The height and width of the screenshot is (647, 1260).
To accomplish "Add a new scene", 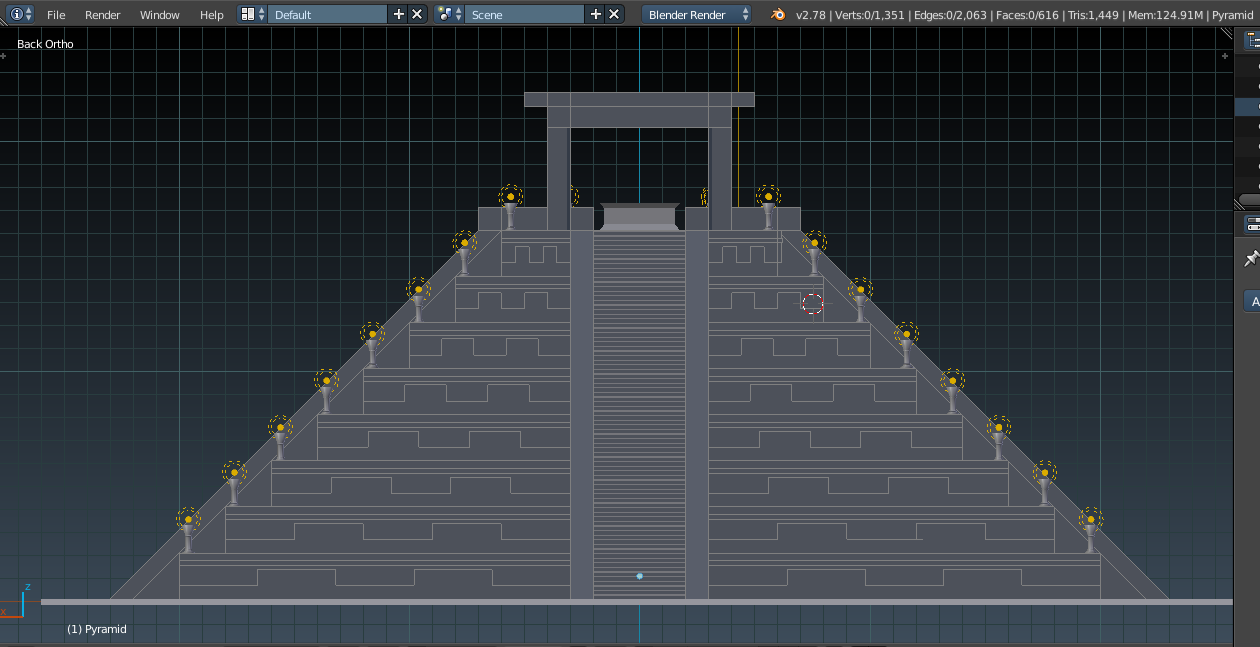I will tap(596, 14).
